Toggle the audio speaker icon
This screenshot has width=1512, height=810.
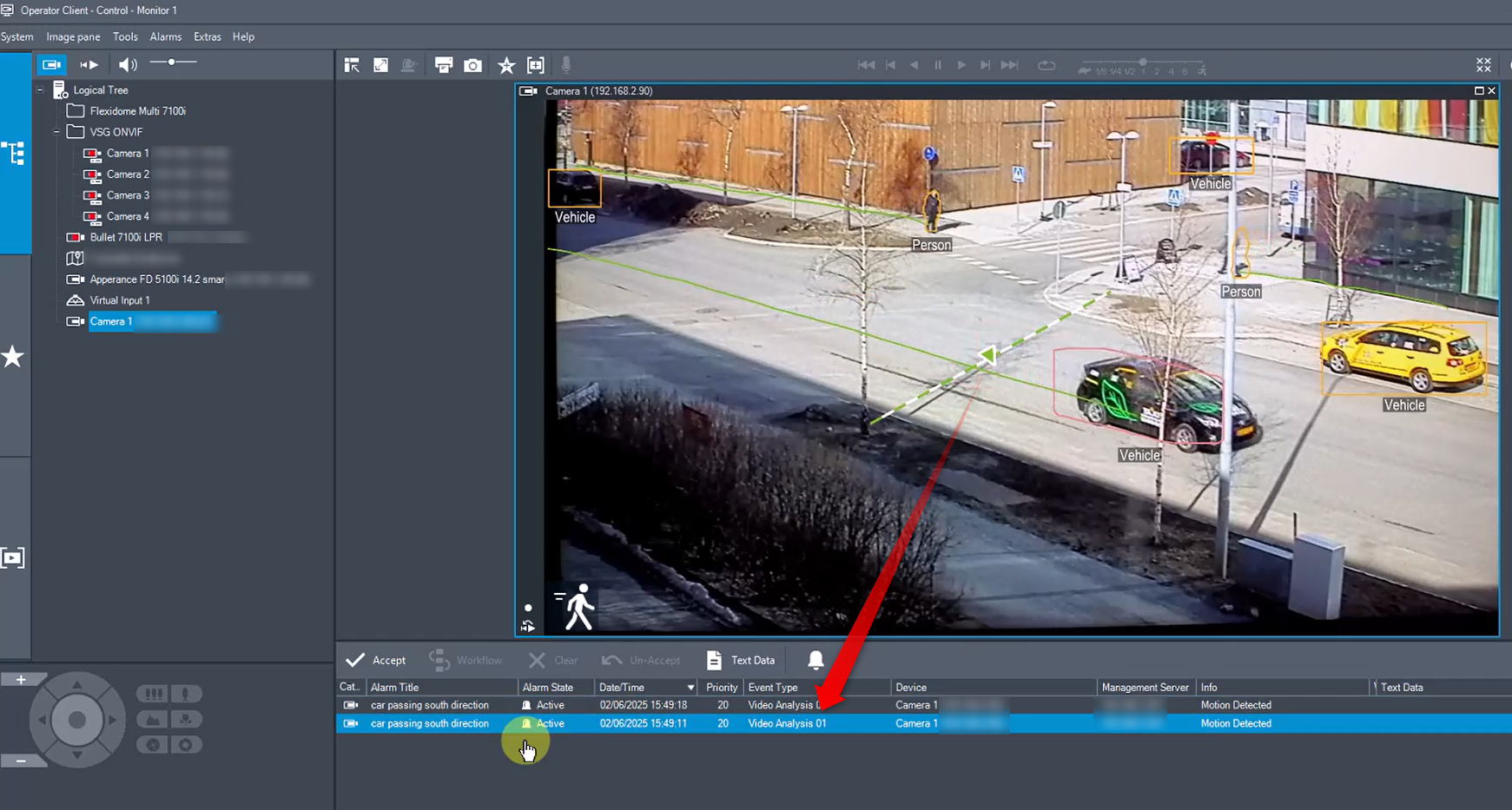point(128,64)
